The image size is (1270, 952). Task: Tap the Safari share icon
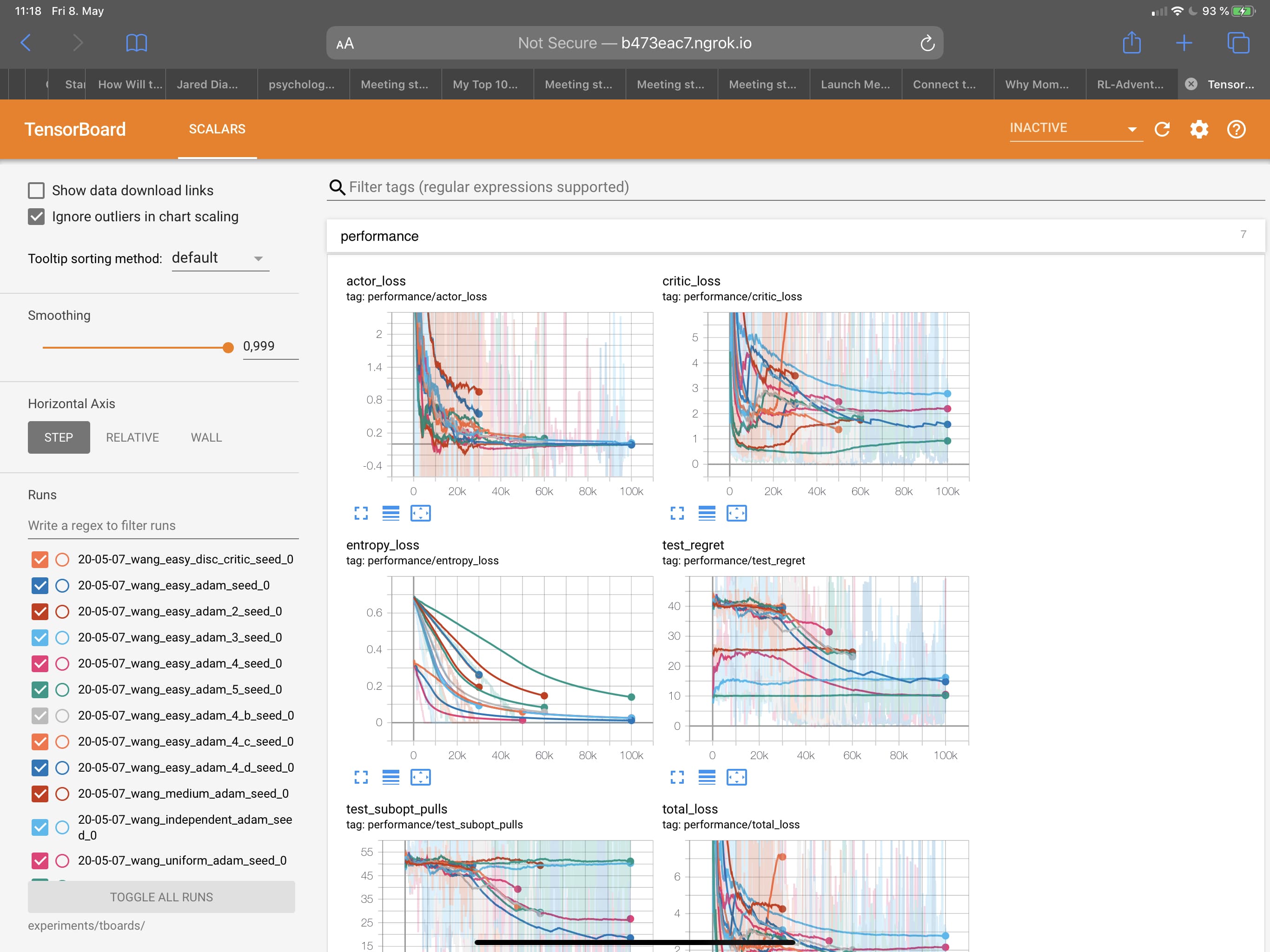click(x=1131, y=42)
